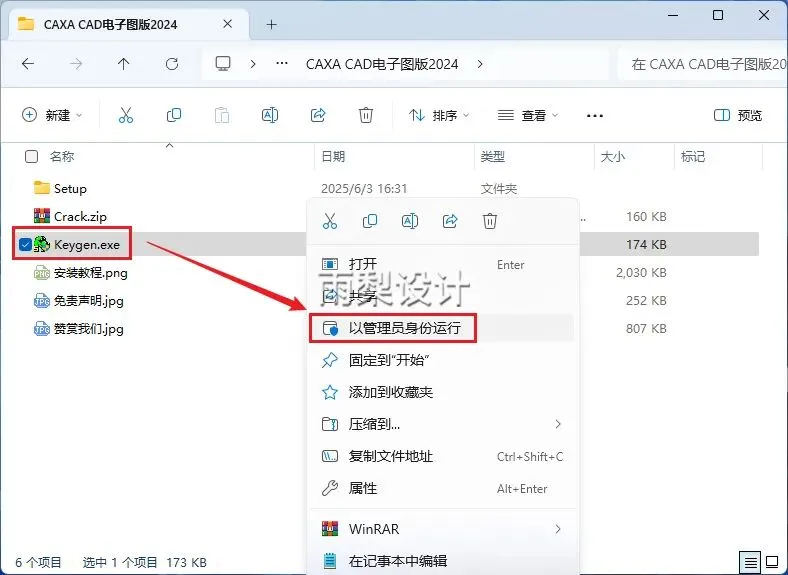The image size is (788, 575).
Task: Sort by the 日期 column header
Action: tap(333, 157)
